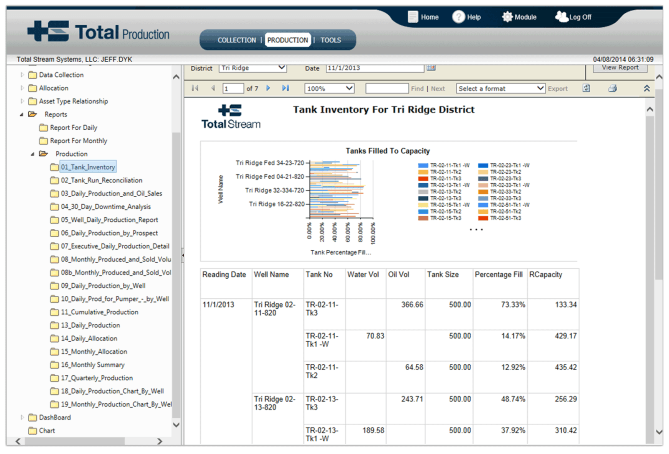This screenshot has width=669, height=454.
Task: Click the Total Production logo
Action: point(99,32)
